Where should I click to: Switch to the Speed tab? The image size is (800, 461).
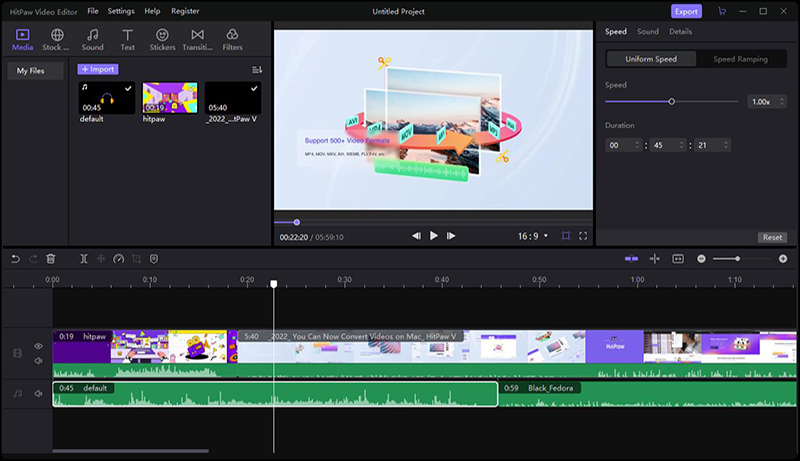click(x=616, y=32)
